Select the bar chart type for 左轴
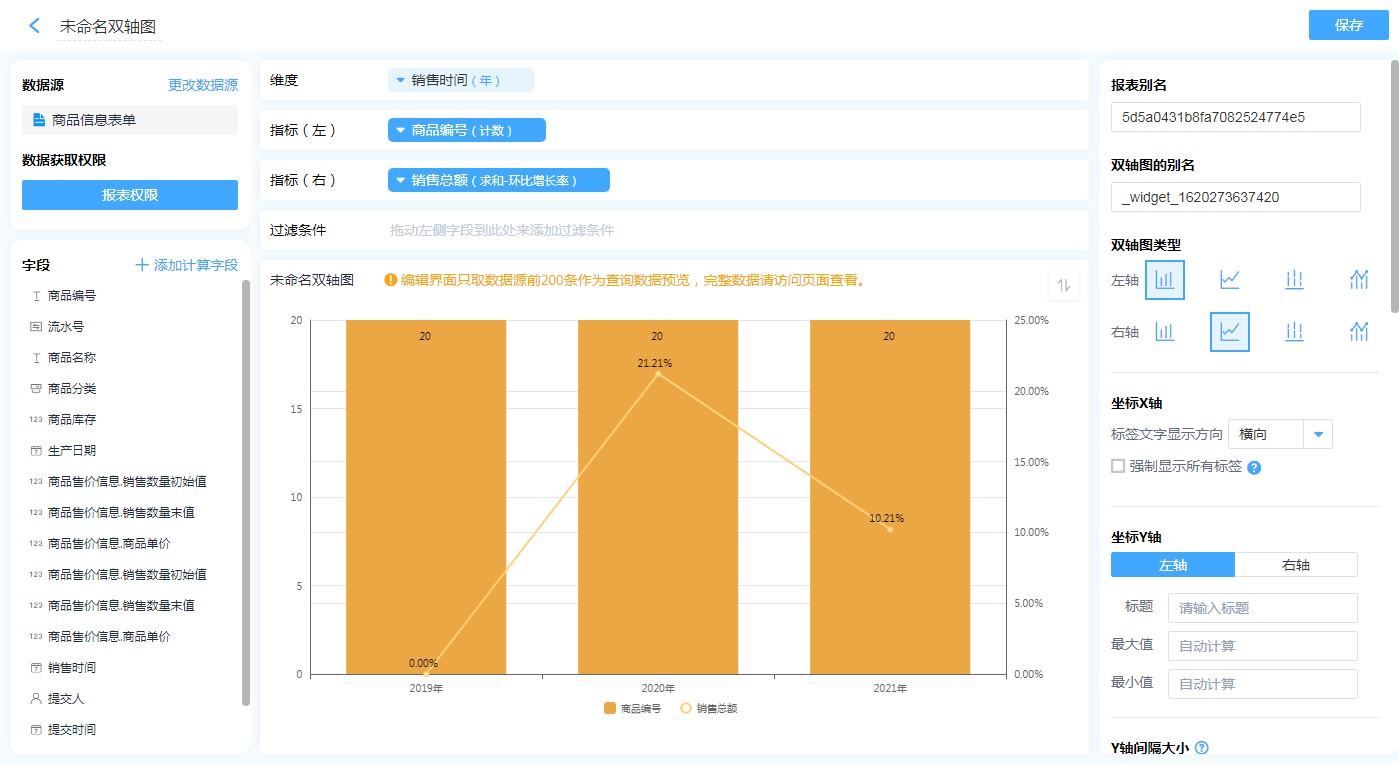The height and width of the screenshot is (764, 1399). click(1165, 280)
